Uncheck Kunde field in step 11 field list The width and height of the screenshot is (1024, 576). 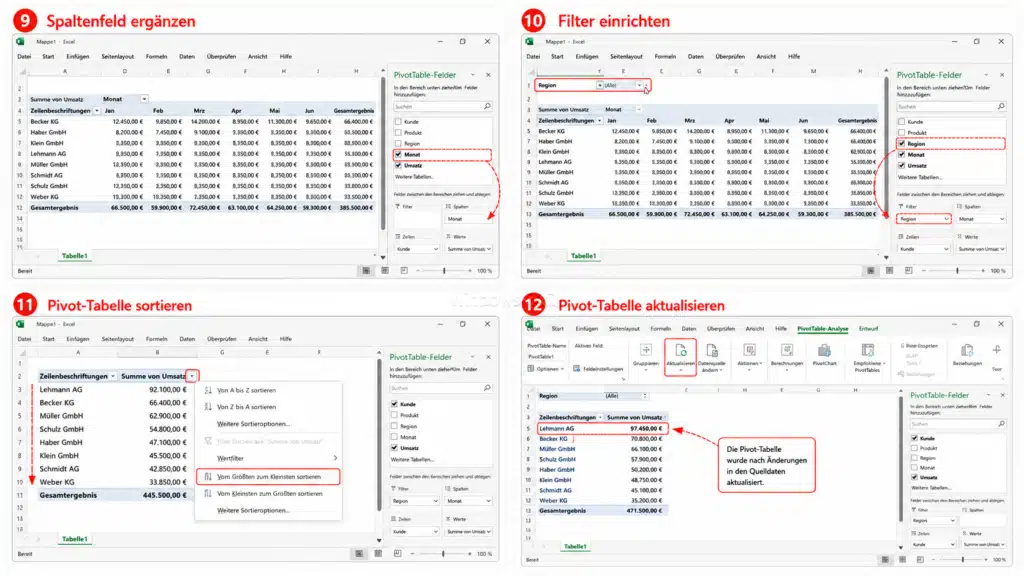(x=394, y=404)
